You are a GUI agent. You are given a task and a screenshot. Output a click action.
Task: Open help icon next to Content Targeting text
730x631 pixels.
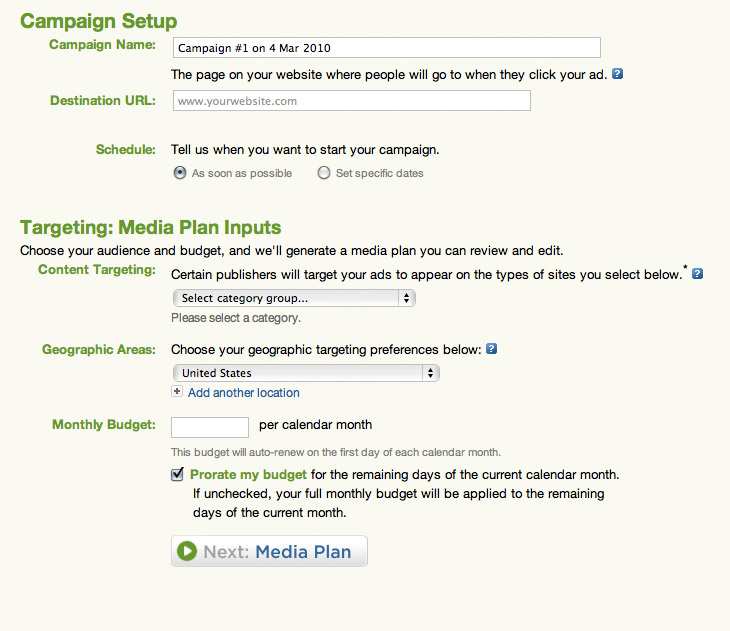click(697, 273)
